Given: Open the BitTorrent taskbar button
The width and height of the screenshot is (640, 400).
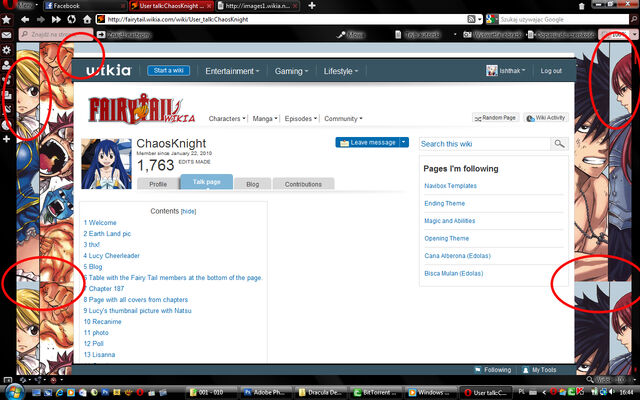Looking at the screenshot, I should coord(376,392).
